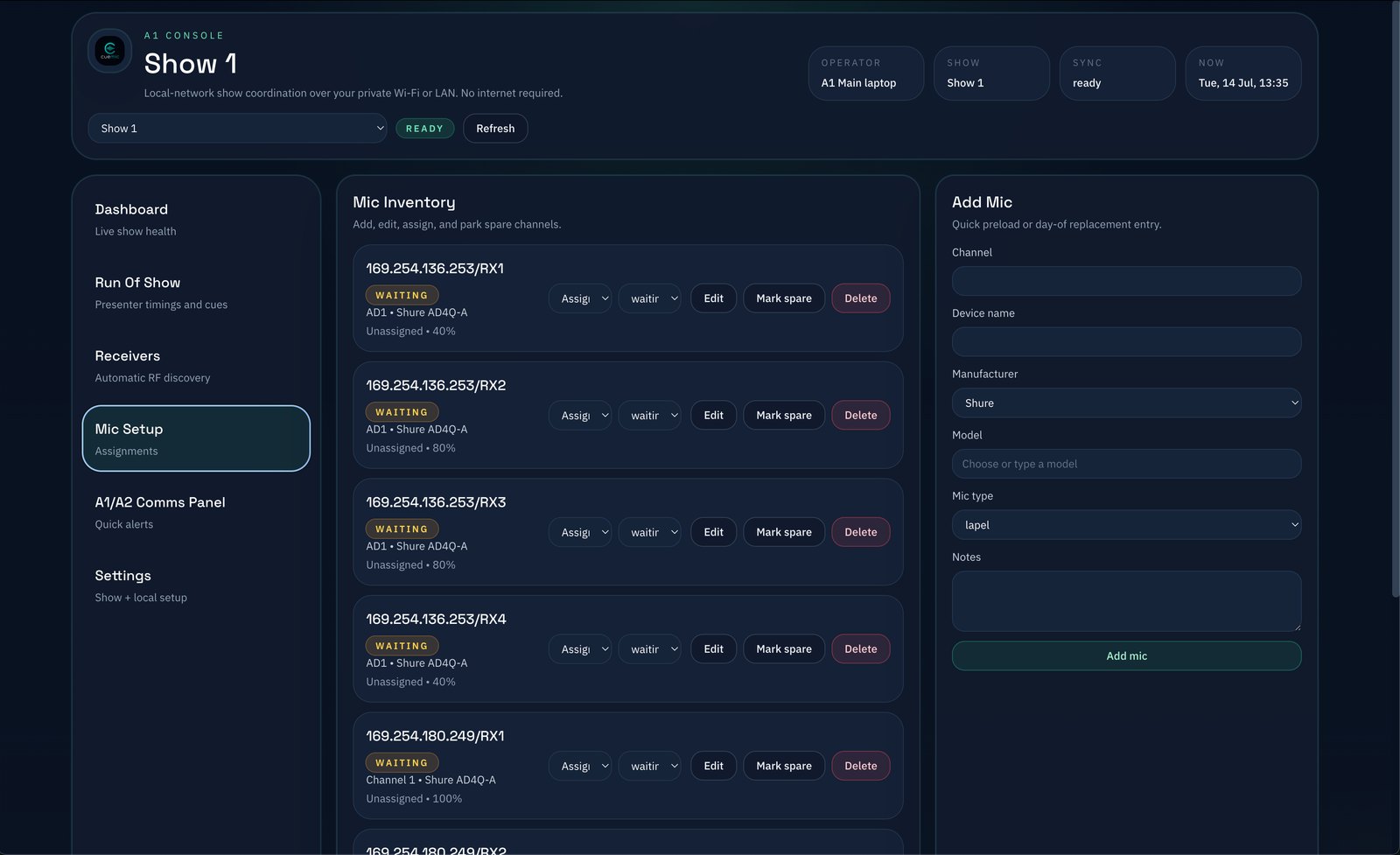Click the Refresh button

(x=495, y=128)
